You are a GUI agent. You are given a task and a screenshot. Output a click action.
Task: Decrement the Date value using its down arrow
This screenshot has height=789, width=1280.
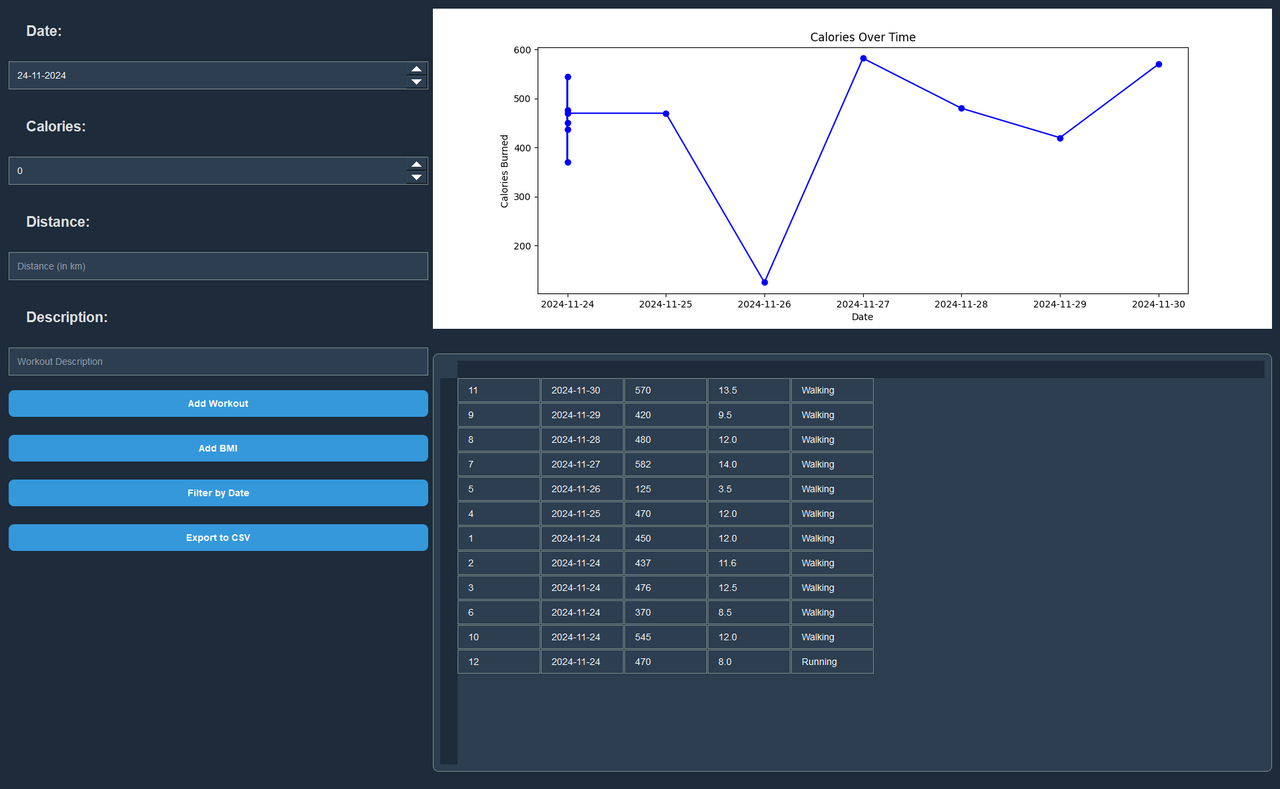coord(416,81)
